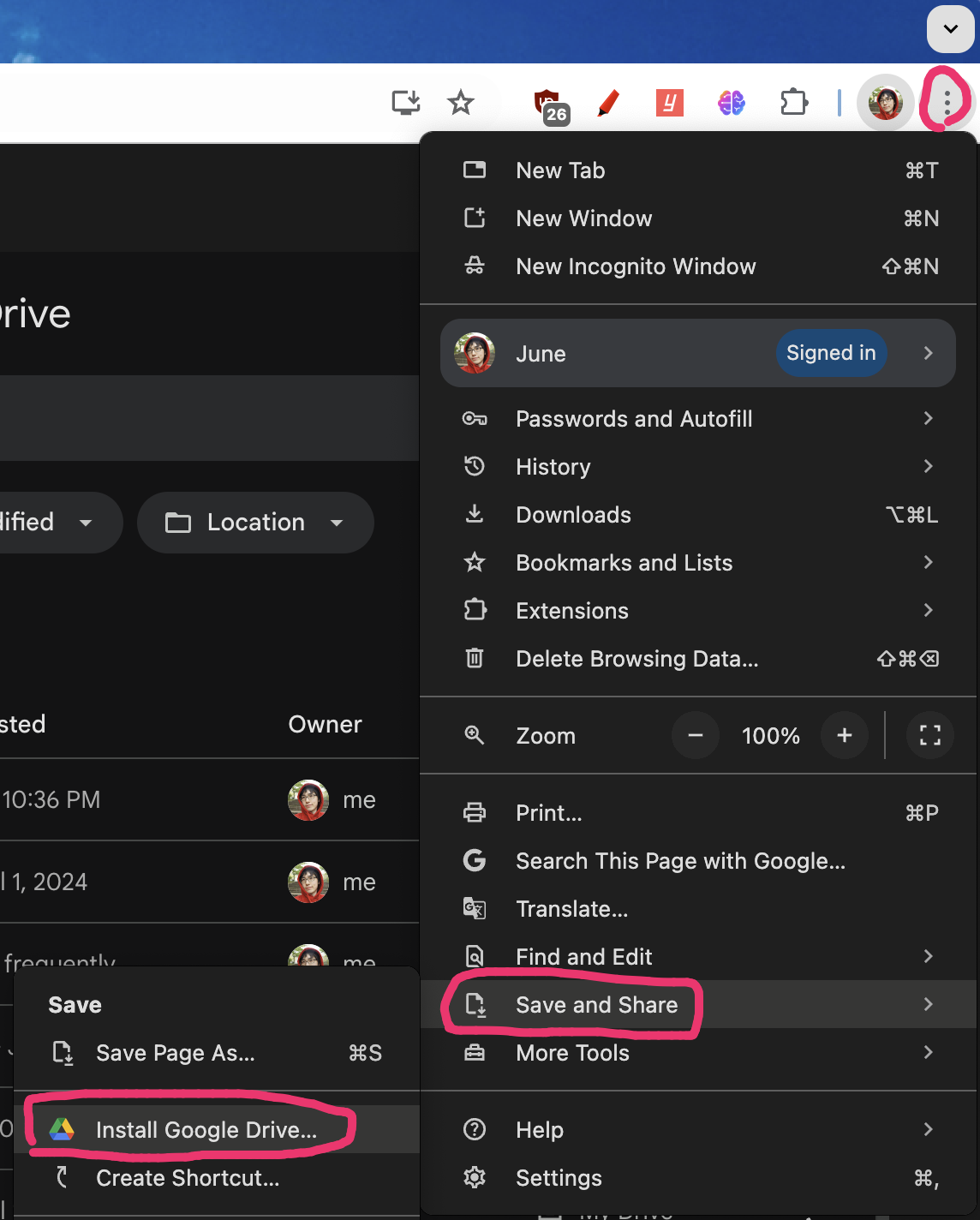Click Save Page As in submenu
Image resolution: width=980 pixels, height=1220 pixels.
click(217, 1053)
